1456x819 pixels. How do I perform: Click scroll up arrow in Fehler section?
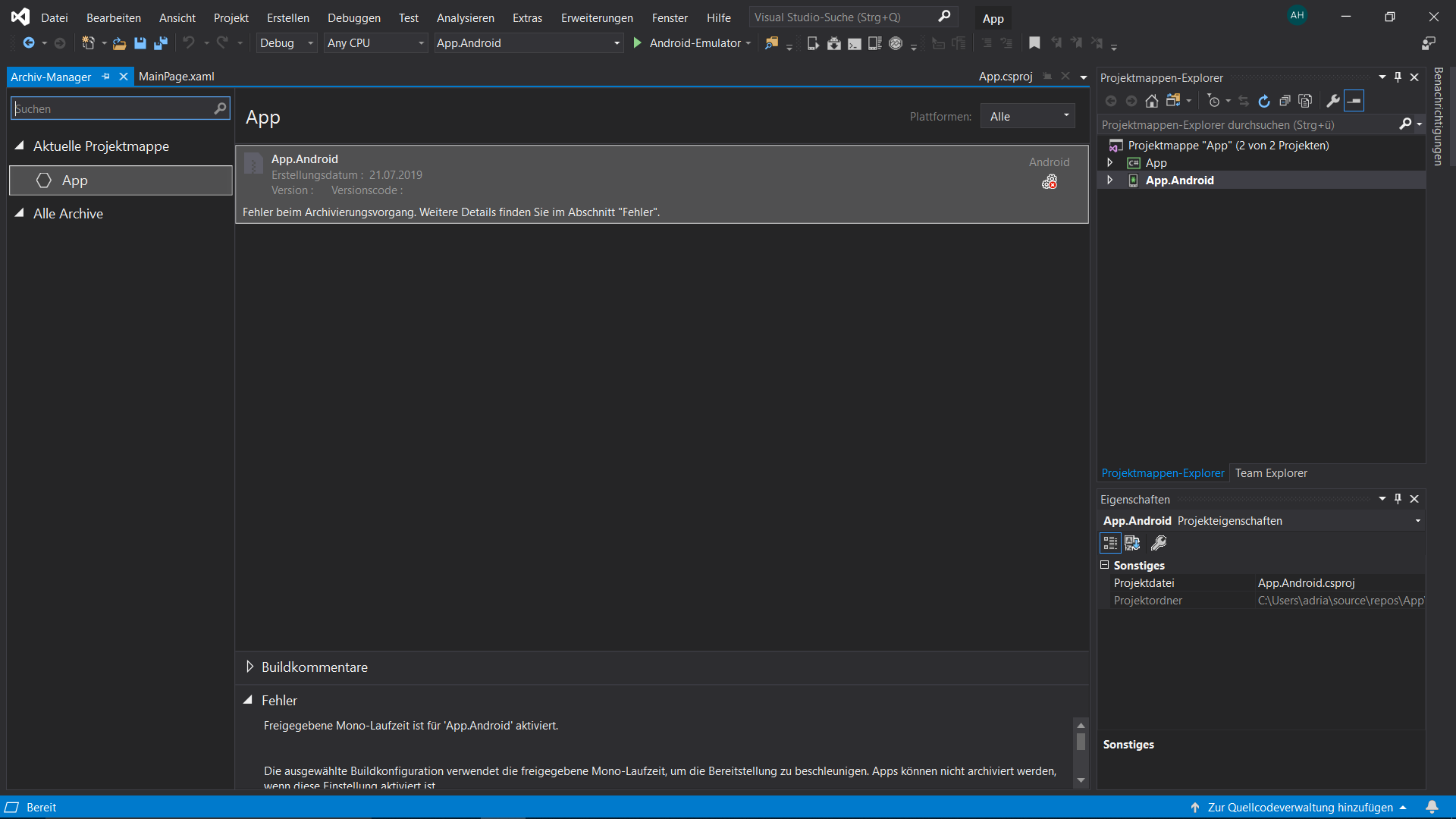[1081, 726]
